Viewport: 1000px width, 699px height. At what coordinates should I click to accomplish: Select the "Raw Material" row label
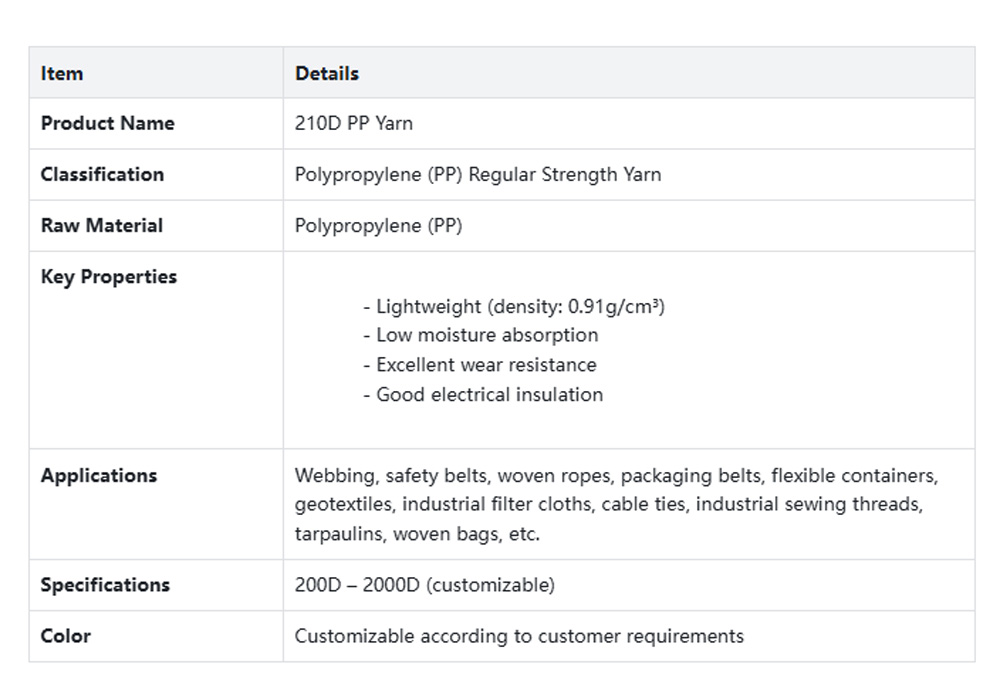click(101, 225)
